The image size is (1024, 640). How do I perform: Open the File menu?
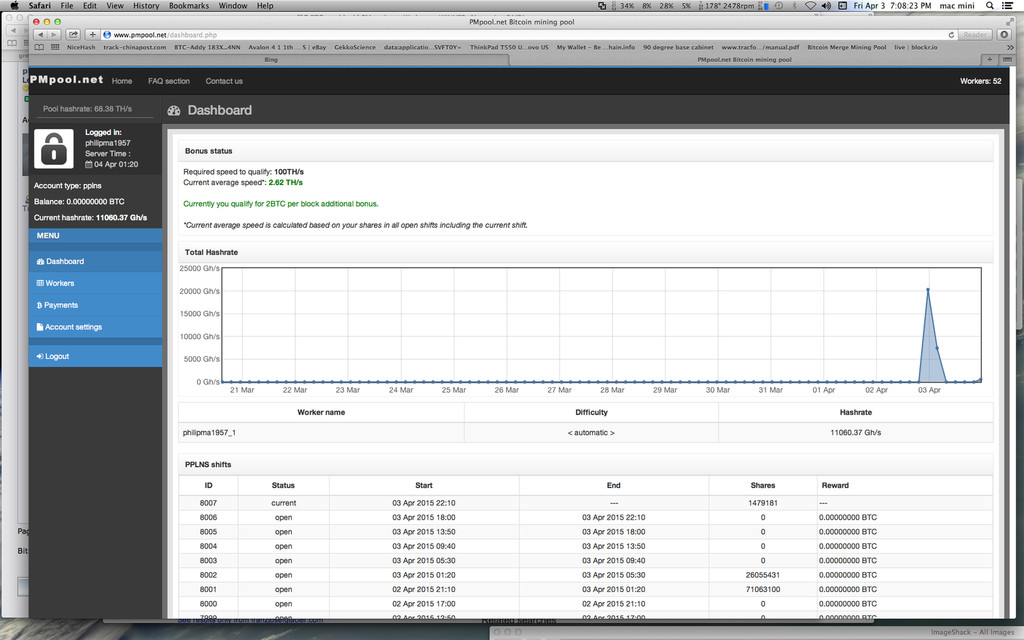(67, 5)
